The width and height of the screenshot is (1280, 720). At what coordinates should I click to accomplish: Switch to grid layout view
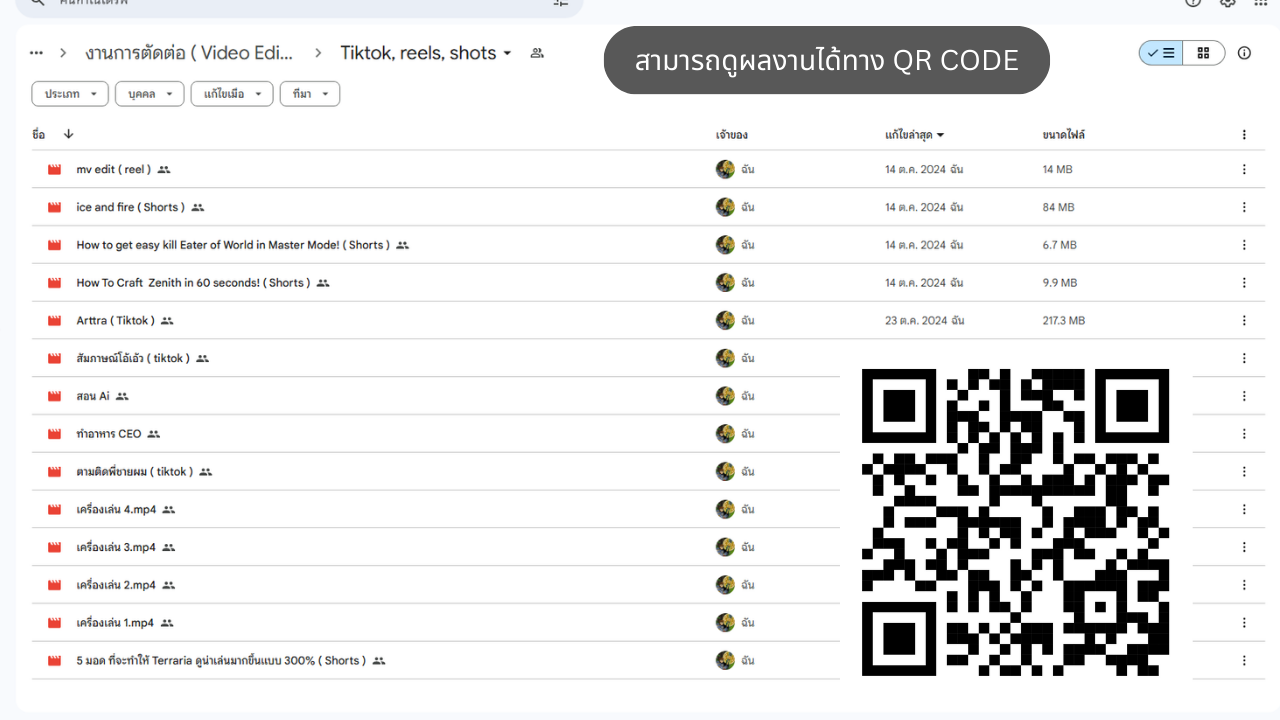pos(1204,53)
